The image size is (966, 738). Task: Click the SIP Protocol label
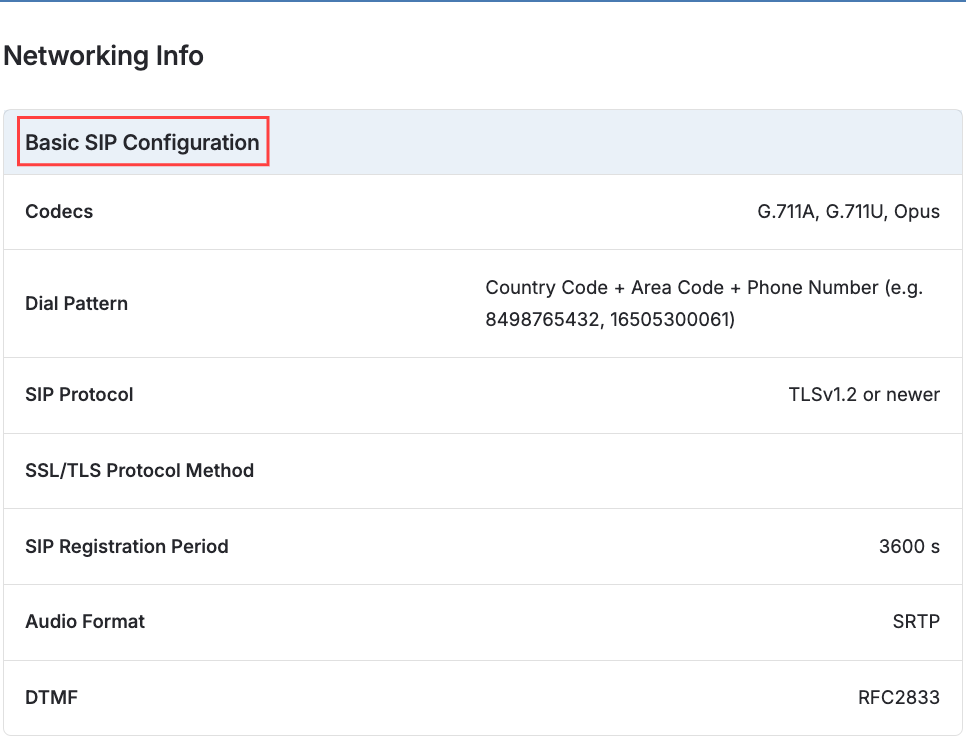(79, 394)
